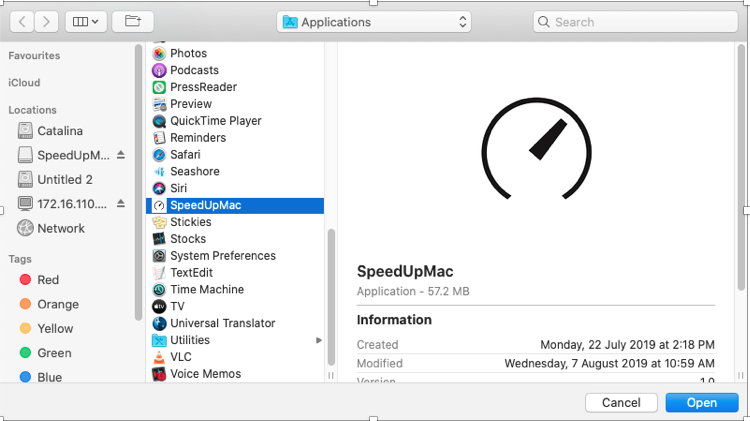Create a new folder
Viewport: 750px width, 421px height.
(132, 22)
